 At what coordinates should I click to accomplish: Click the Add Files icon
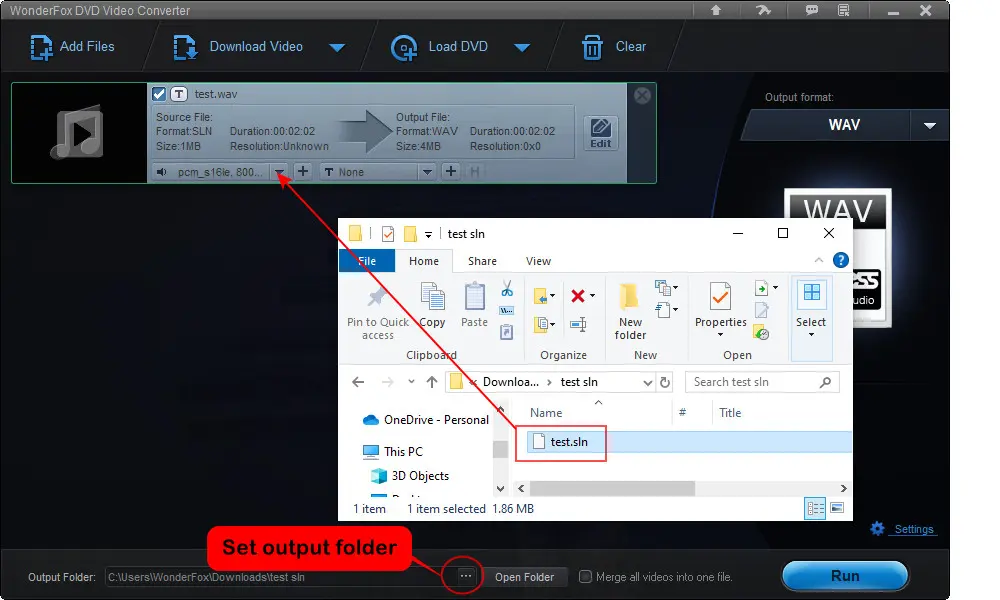click(x=41, y=47)
